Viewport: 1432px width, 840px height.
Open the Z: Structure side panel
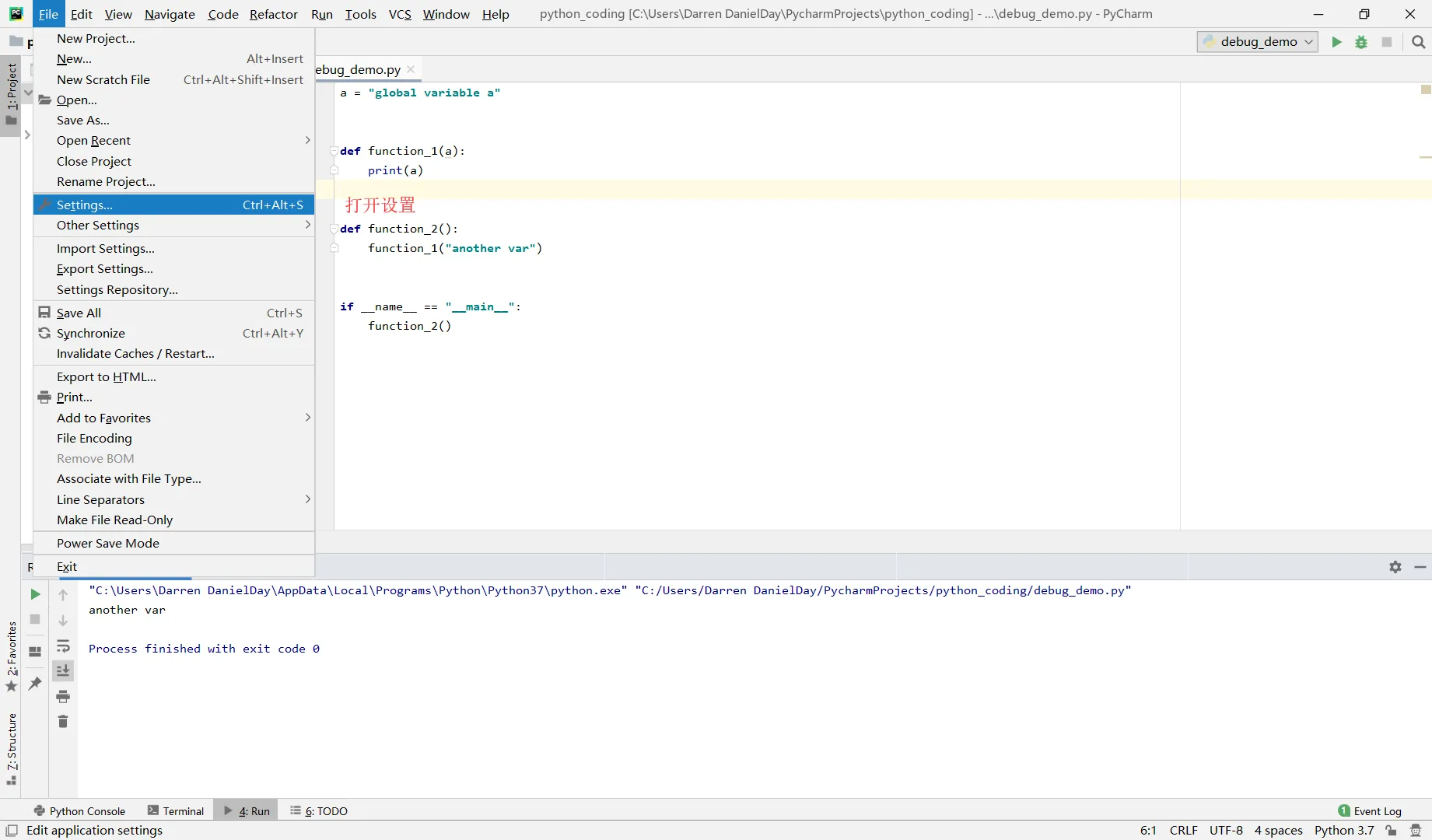pyautogui.click(x=11, y=748)
